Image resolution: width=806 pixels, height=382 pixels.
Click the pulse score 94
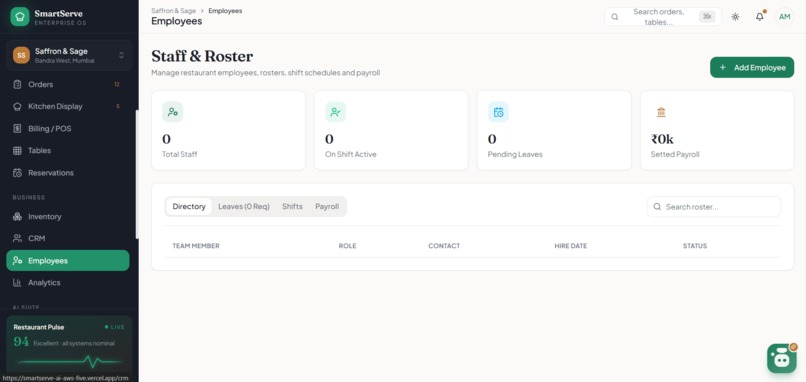(21, 342)
